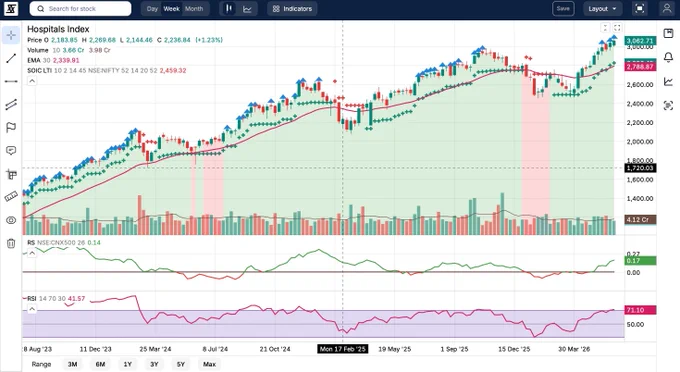This screenshot has height=372, width=680.
Task: Switch to Day timeframe
Action: (152, 9)
